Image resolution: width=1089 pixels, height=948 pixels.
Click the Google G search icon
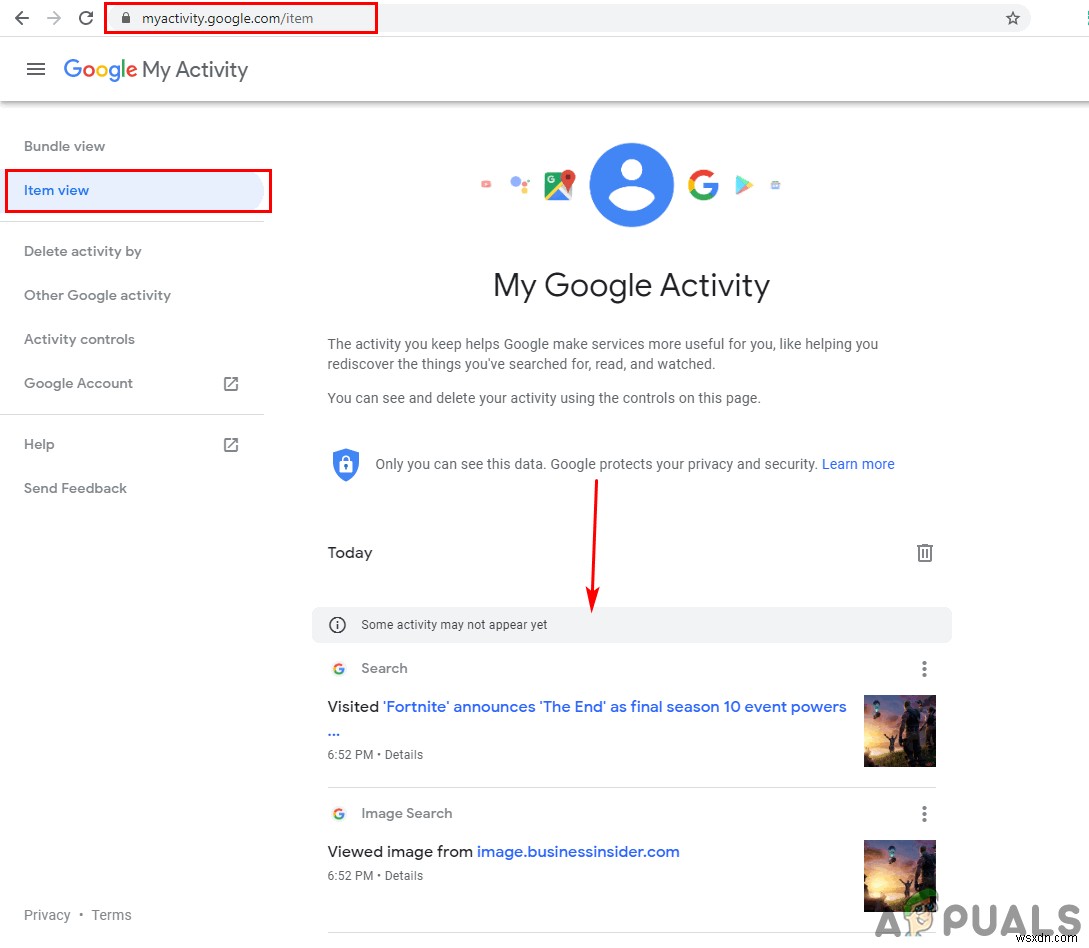point(704,184)
